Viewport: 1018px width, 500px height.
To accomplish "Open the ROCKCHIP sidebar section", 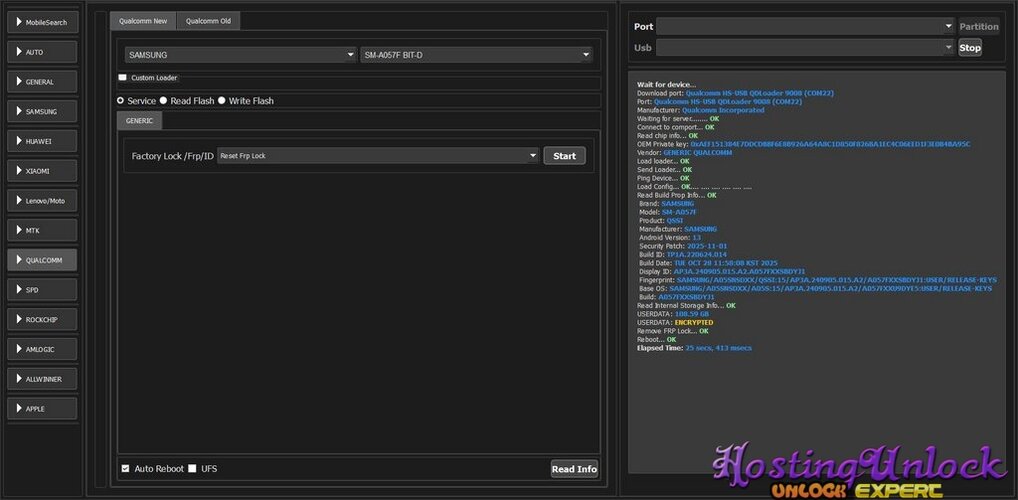I will pos(42,319).
